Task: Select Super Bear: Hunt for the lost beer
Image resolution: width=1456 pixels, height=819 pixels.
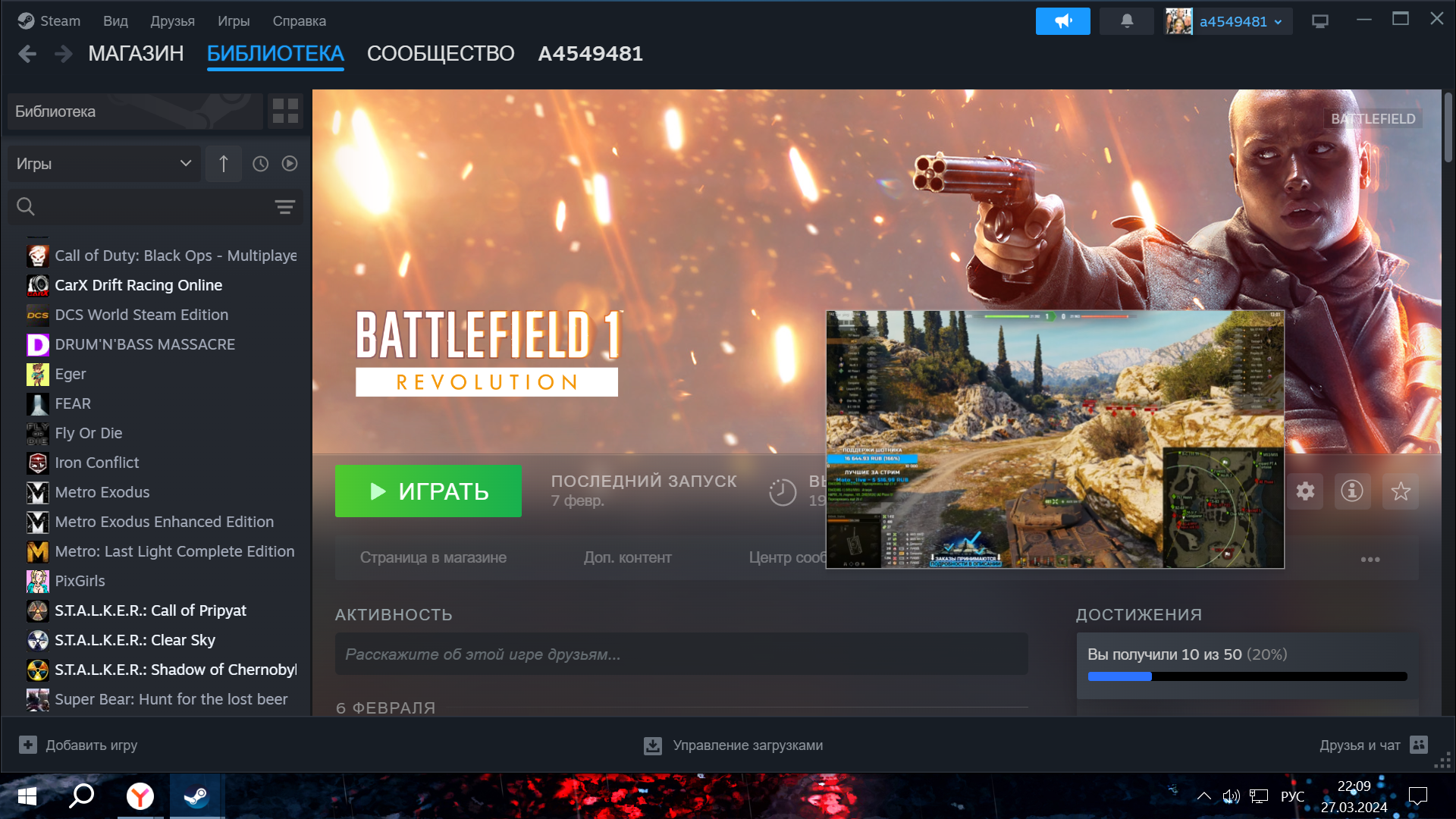Action: point(171,699)
